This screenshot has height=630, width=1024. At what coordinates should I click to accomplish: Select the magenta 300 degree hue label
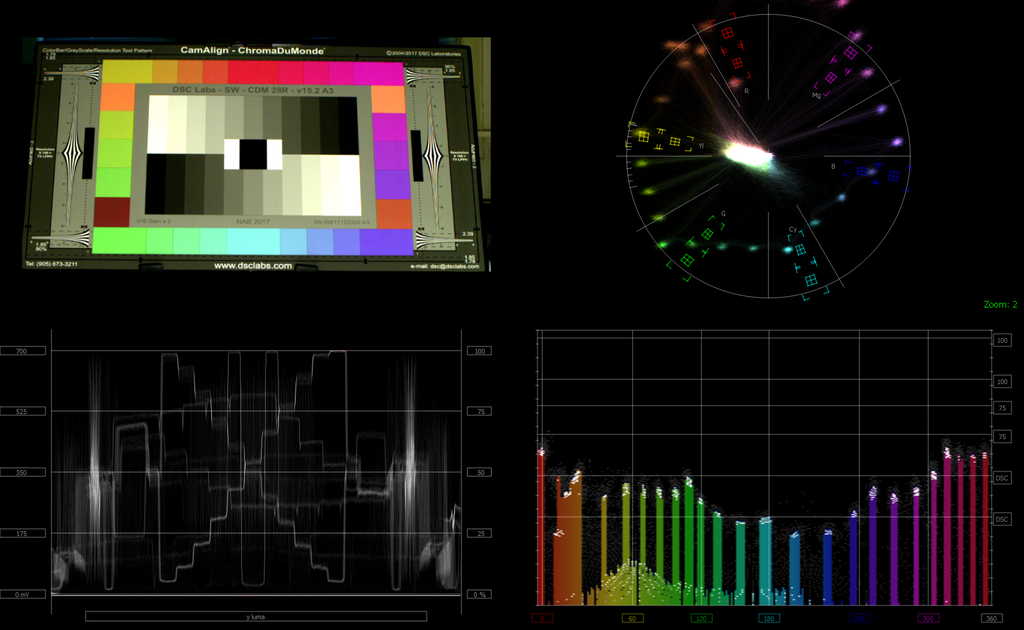click(927, 618)
